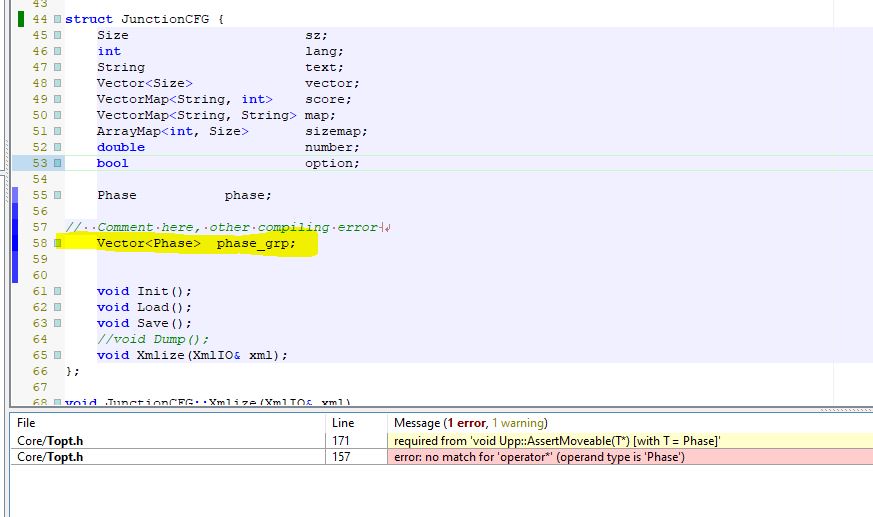Screen dimensions: 873x517
Task: Click the commented '//void Dump();' line
Action: 146,339
